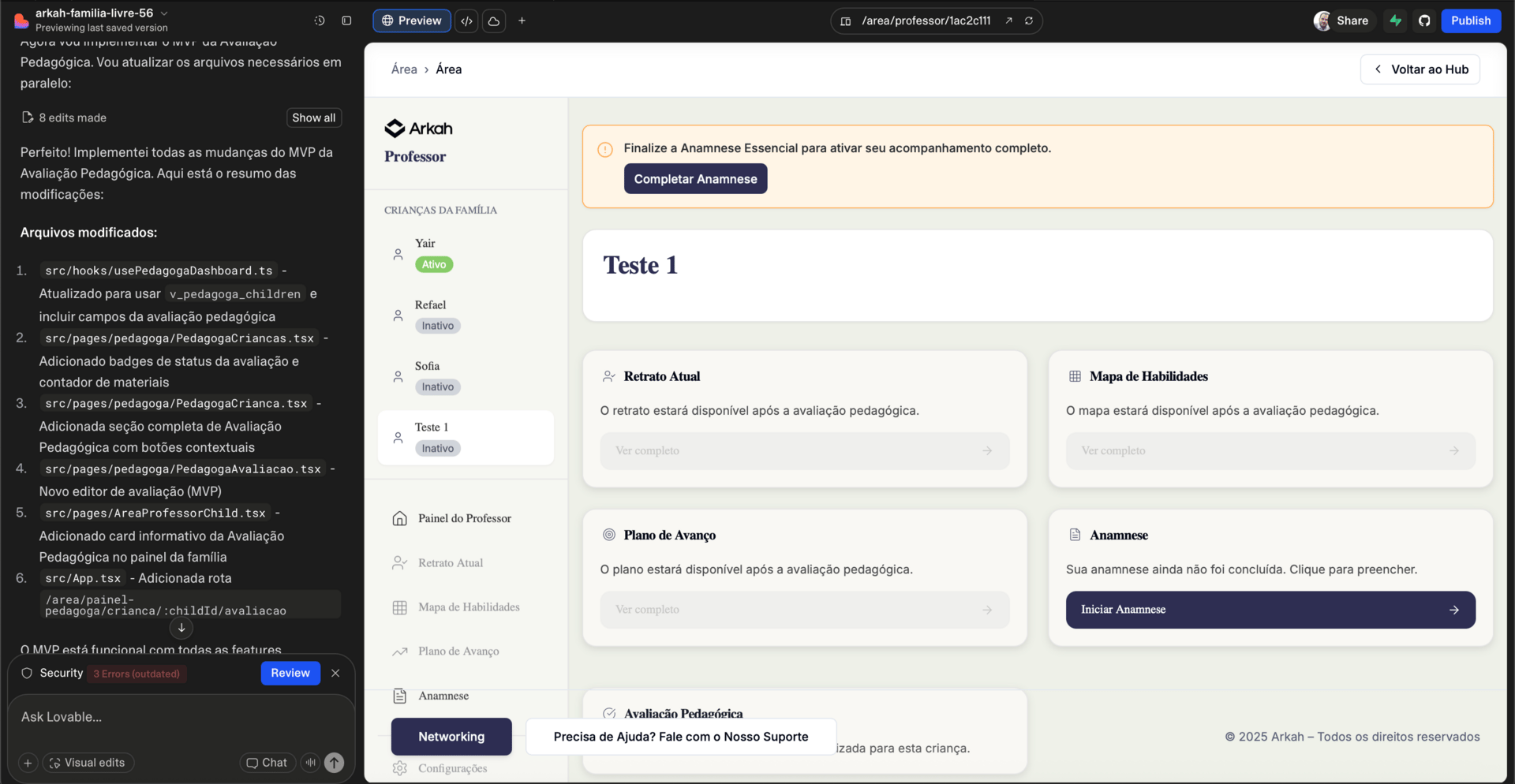The width and height of the screenshot is (1515, 784).
Task: Open the code editor view icon
Action: click(x=467, y=21)
